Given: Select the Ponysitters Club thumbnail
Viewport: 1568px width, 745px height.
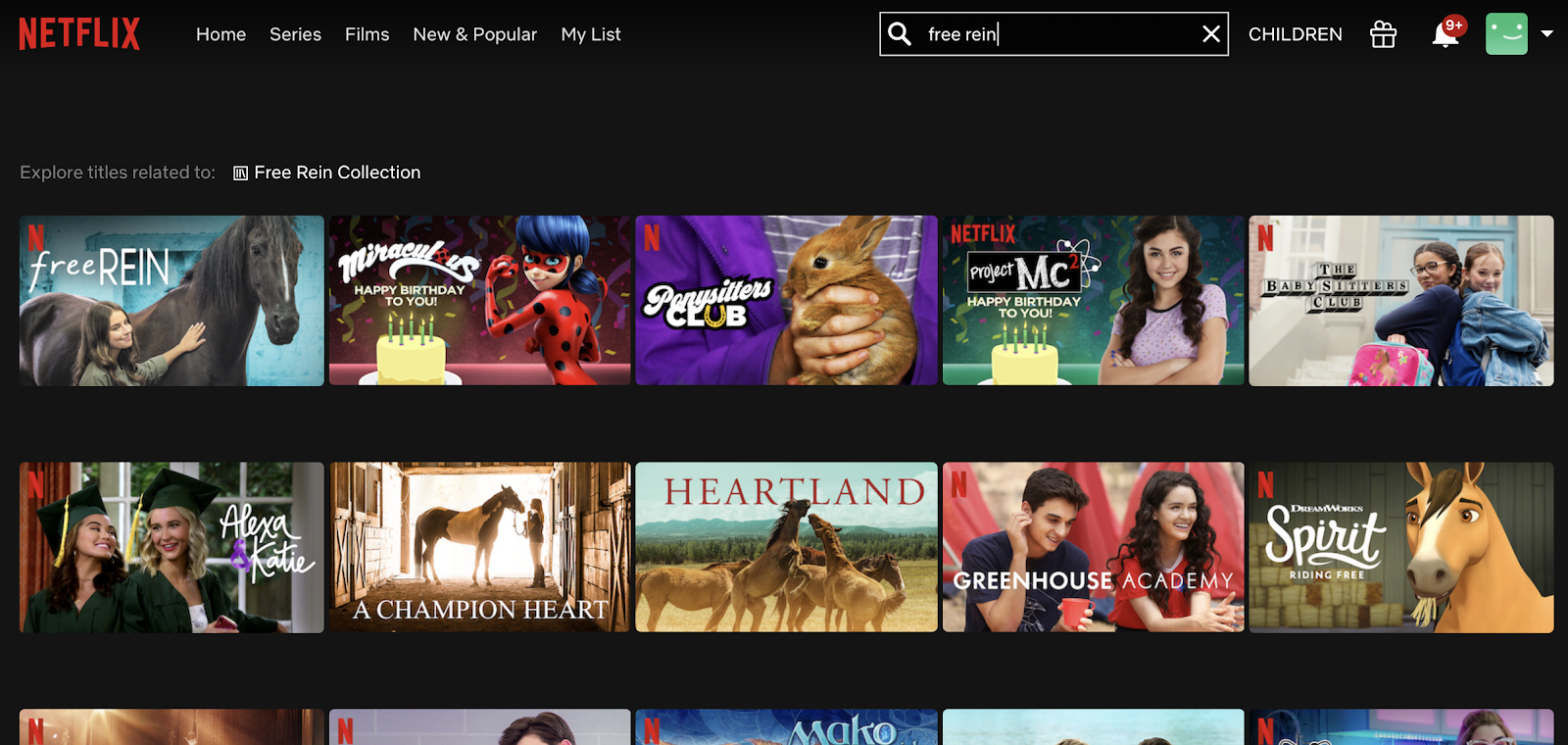Looking at the screenshot, I should [786, 301].
